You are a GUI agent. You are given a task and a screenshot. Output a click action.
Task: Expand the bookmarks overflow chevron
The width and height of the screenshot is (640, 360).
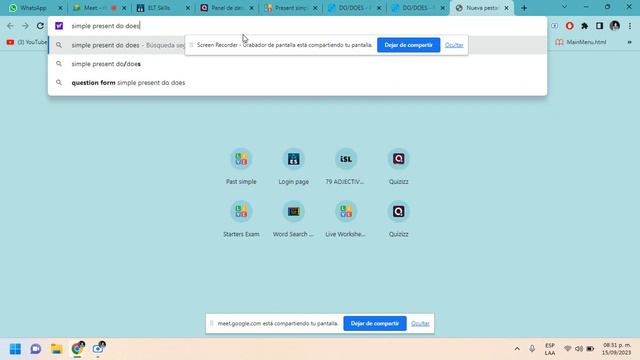pyautogui.click(x=629, y=42)
